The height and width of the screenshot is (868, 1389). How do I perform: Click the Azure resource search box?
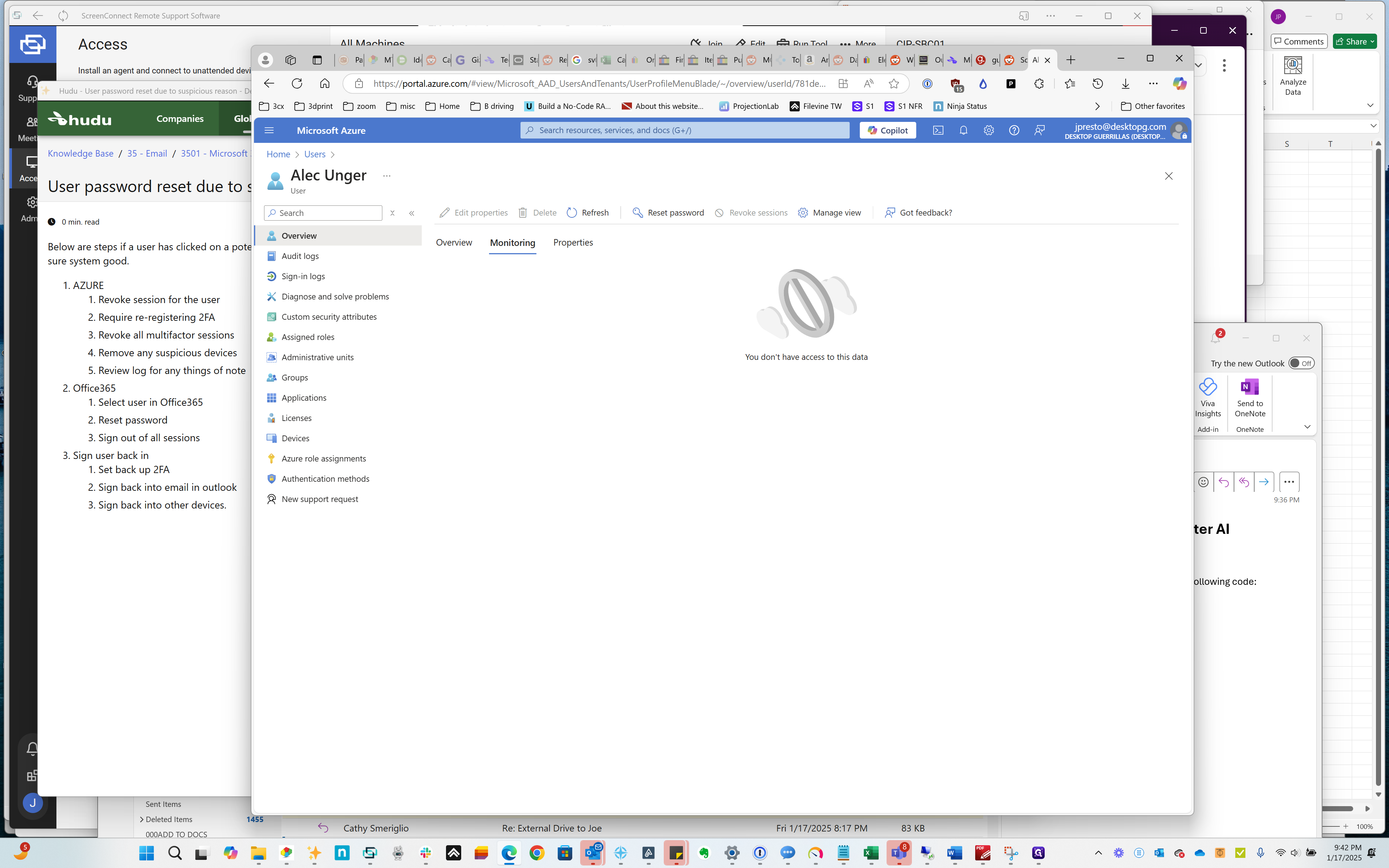[x=684, y=130]
